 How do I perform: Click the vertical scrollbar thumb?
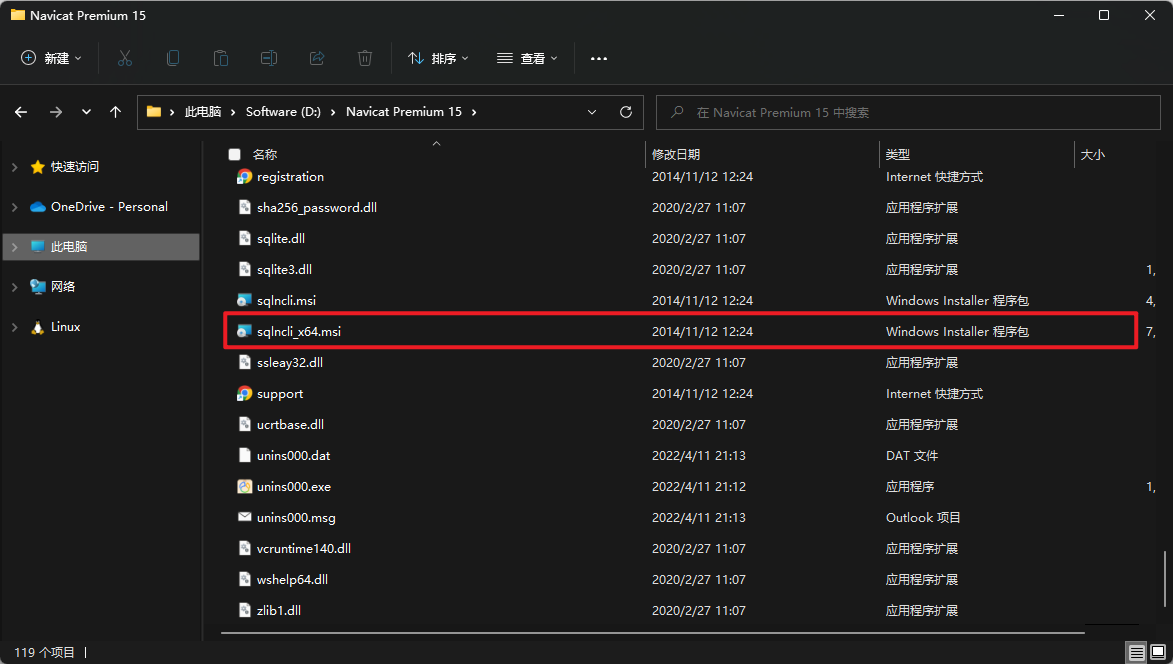pyautogui.click(x=1165, y=579)
